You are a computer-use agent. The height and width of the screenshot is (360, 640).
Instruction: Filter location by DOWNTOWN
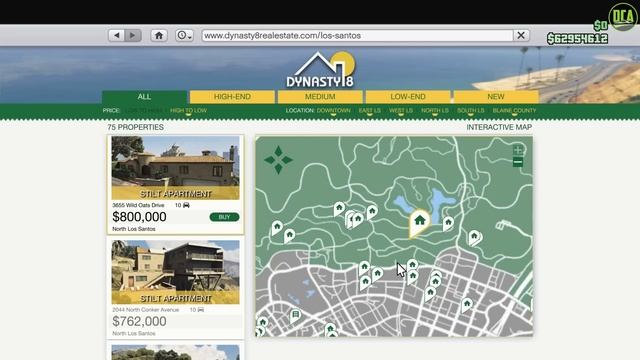[x=333, y=111]
